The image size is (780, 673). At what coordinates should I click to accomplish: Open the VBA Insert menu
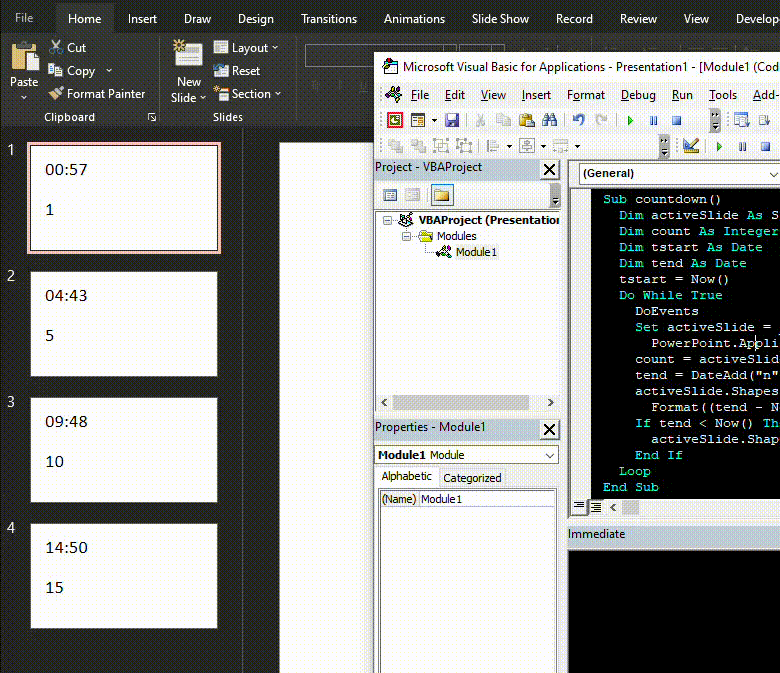[x=536, y=95]
